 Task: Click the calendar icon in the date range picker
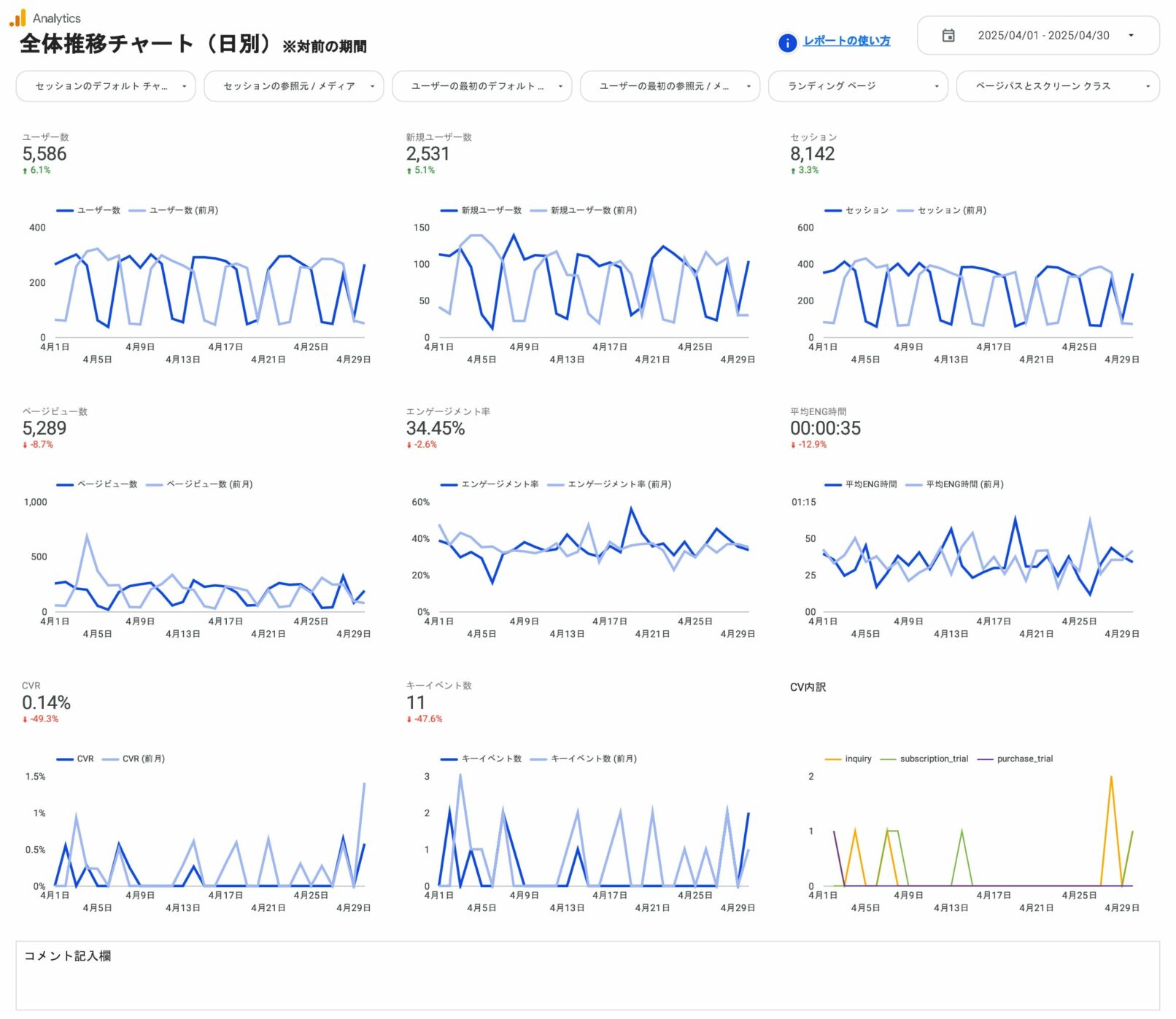[948, 35]
